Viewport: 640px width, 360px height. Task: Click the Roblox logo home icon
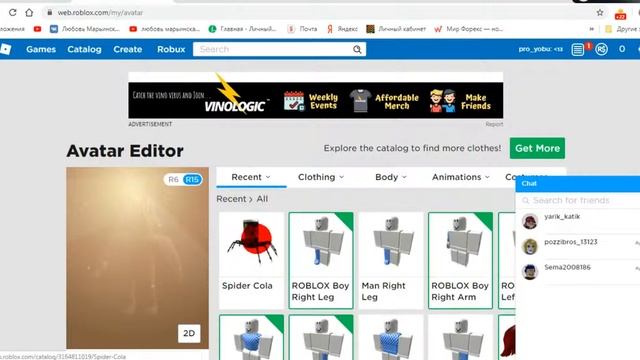click(6, 49)
